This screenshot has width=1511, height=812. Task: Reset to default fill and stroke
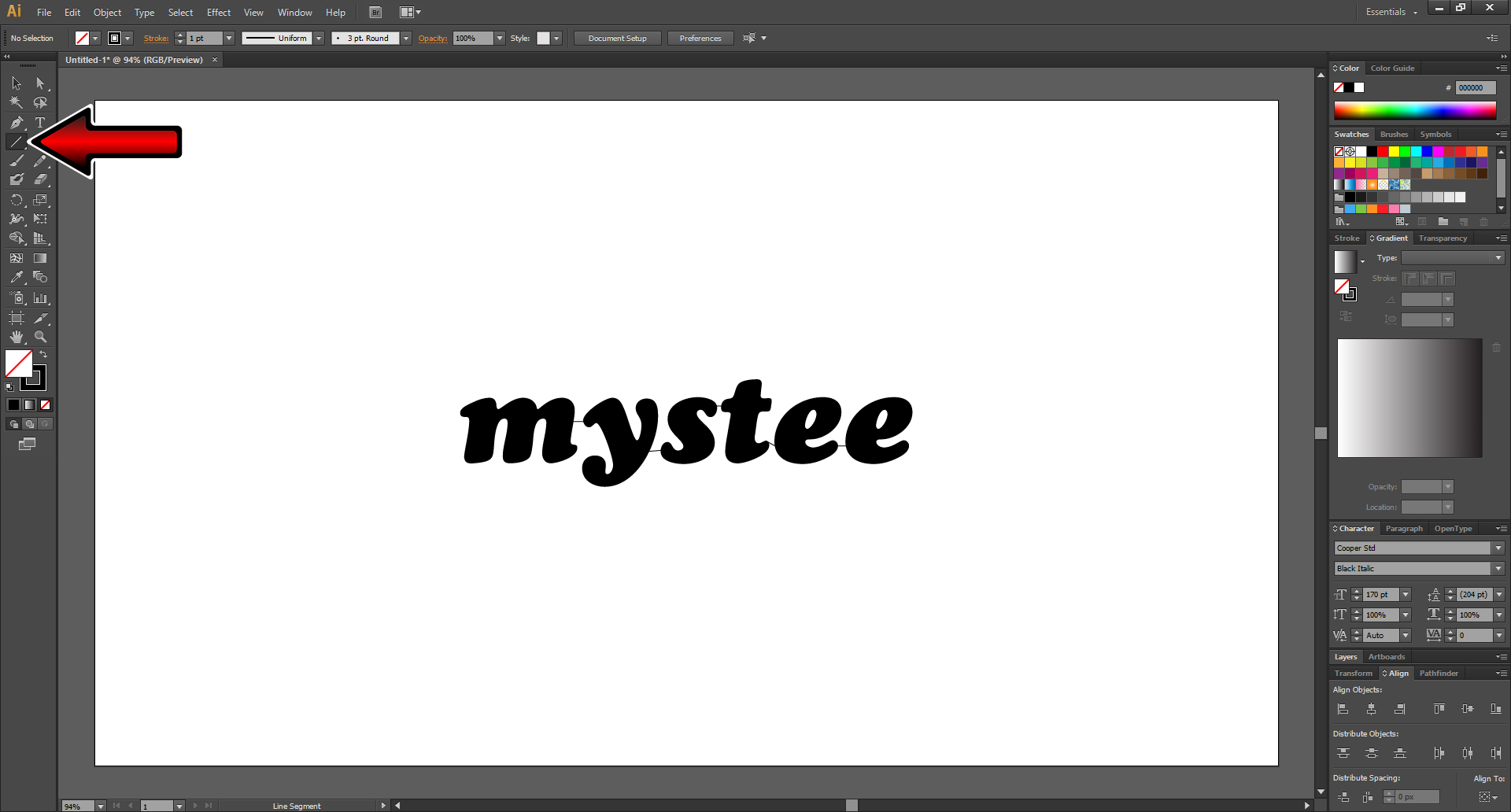pos(9,386)
